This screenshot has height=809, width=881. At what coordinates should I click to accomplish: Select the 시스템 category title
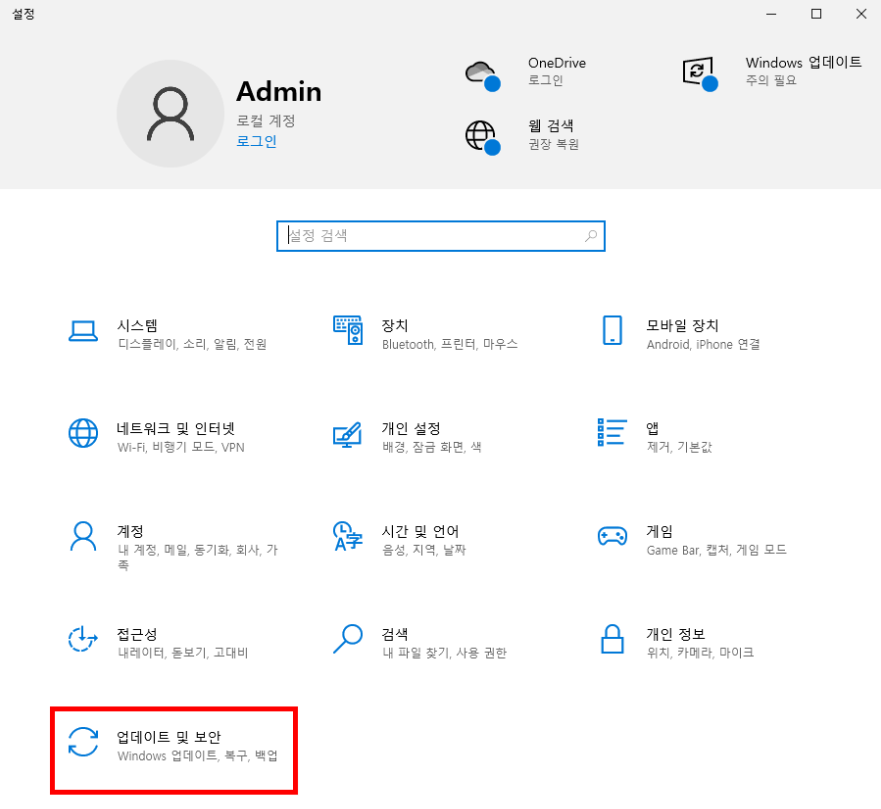coord(137,325)
